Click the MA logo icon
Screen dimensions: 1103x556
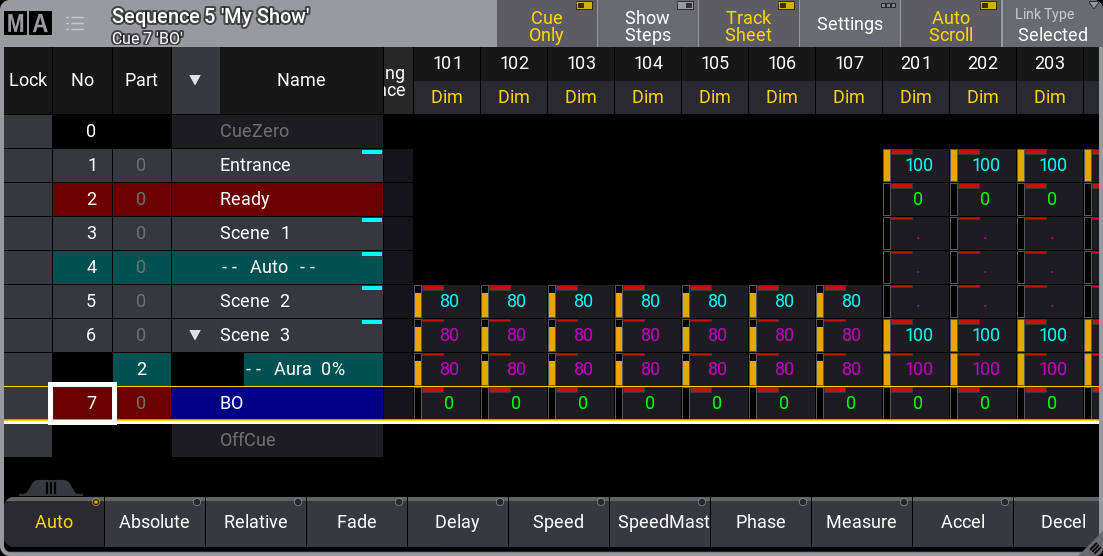27,24
